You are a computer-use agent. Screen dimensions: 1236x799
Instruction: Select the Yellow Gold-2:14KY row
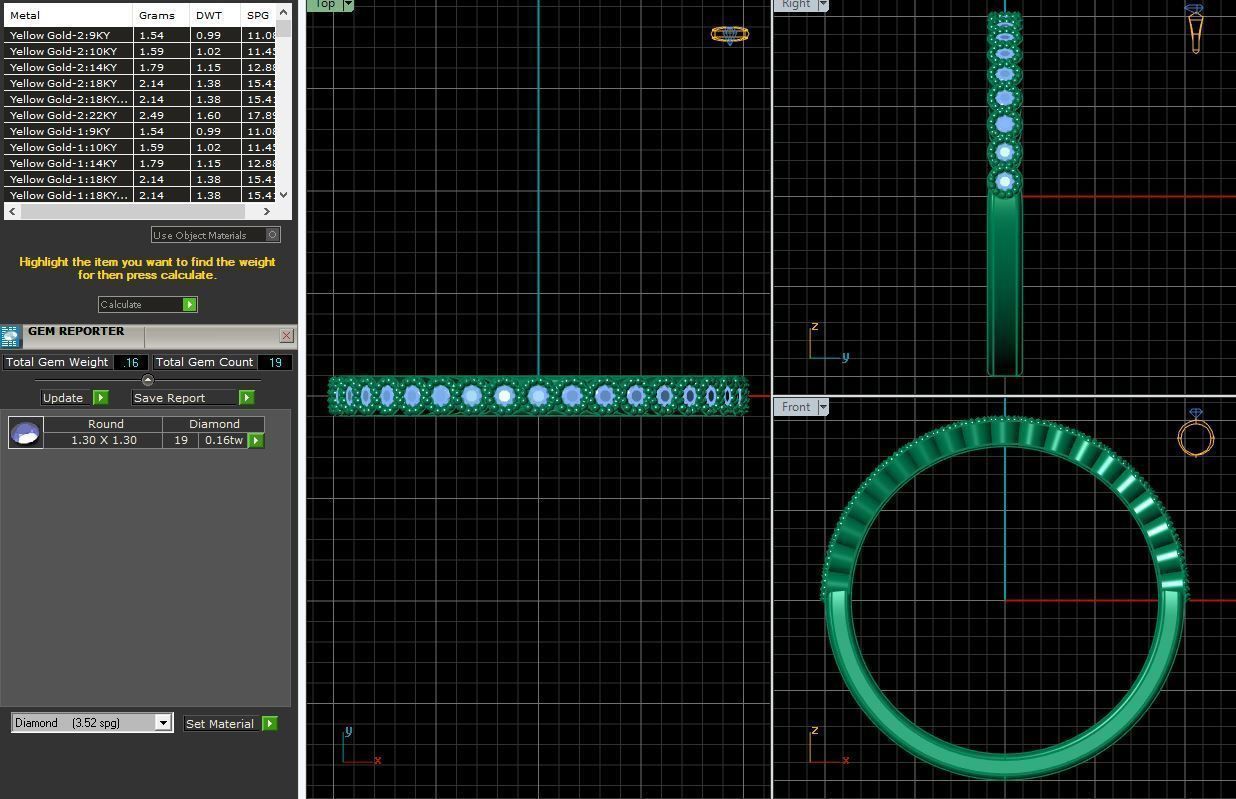tap(140, 67)
